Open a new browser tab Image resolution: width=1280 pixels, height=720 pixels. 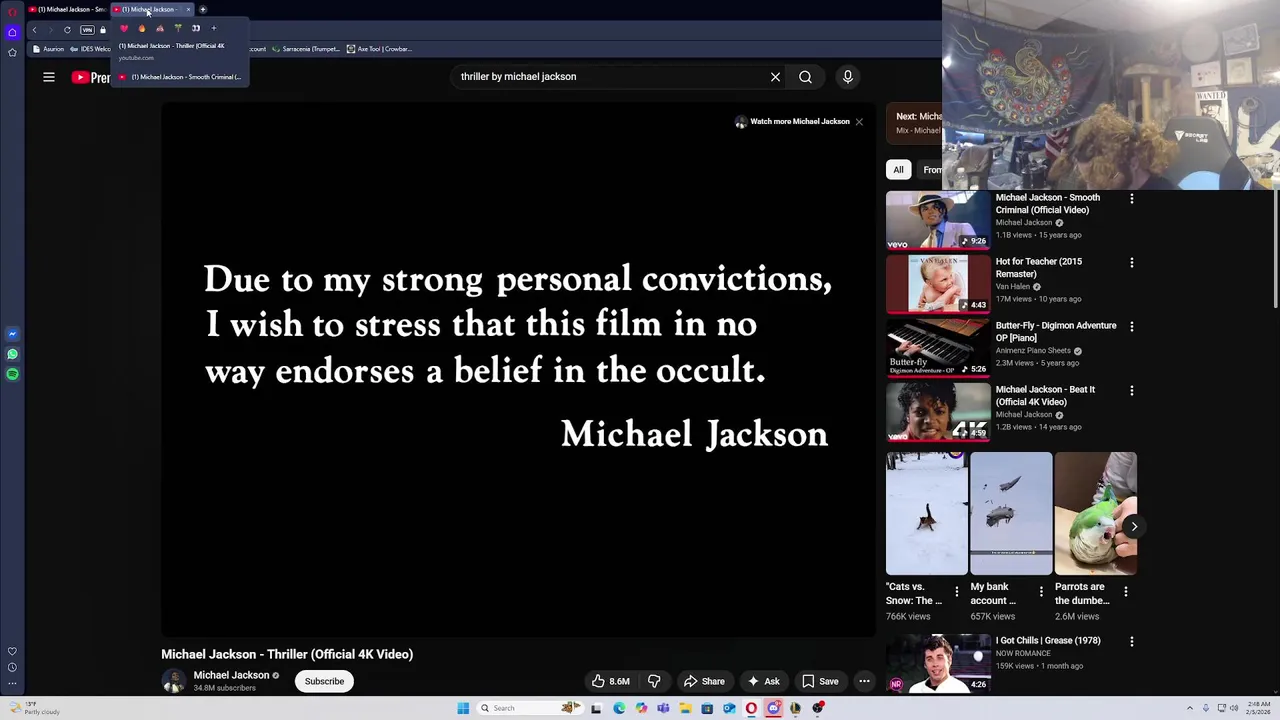[x=202, y=9]
